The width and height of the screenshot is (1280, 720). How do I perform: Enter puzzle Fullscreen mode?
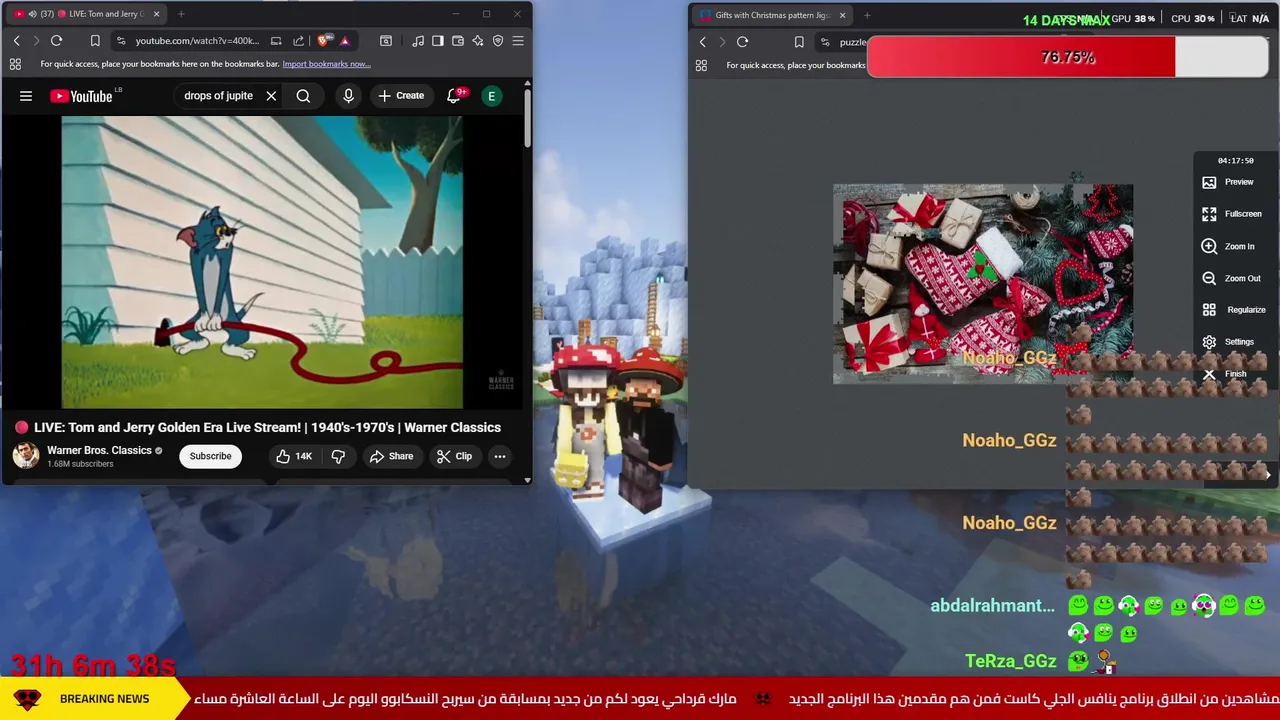click(x=1232, y=214)
